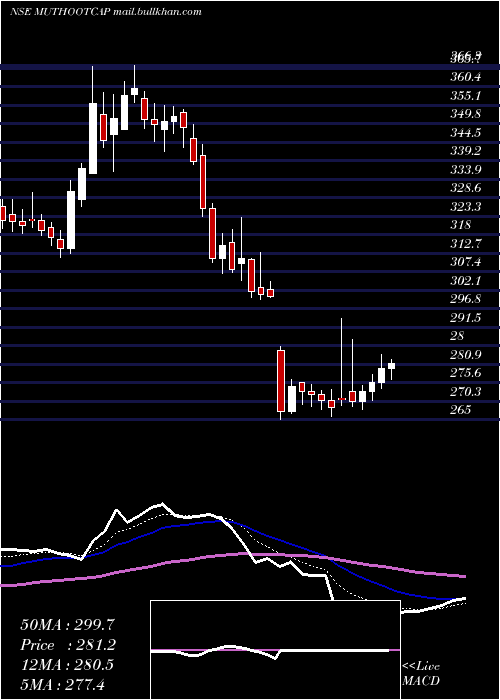Click the 318 price axis label
This screenshot has height=700, width=500.
(461, 225)
